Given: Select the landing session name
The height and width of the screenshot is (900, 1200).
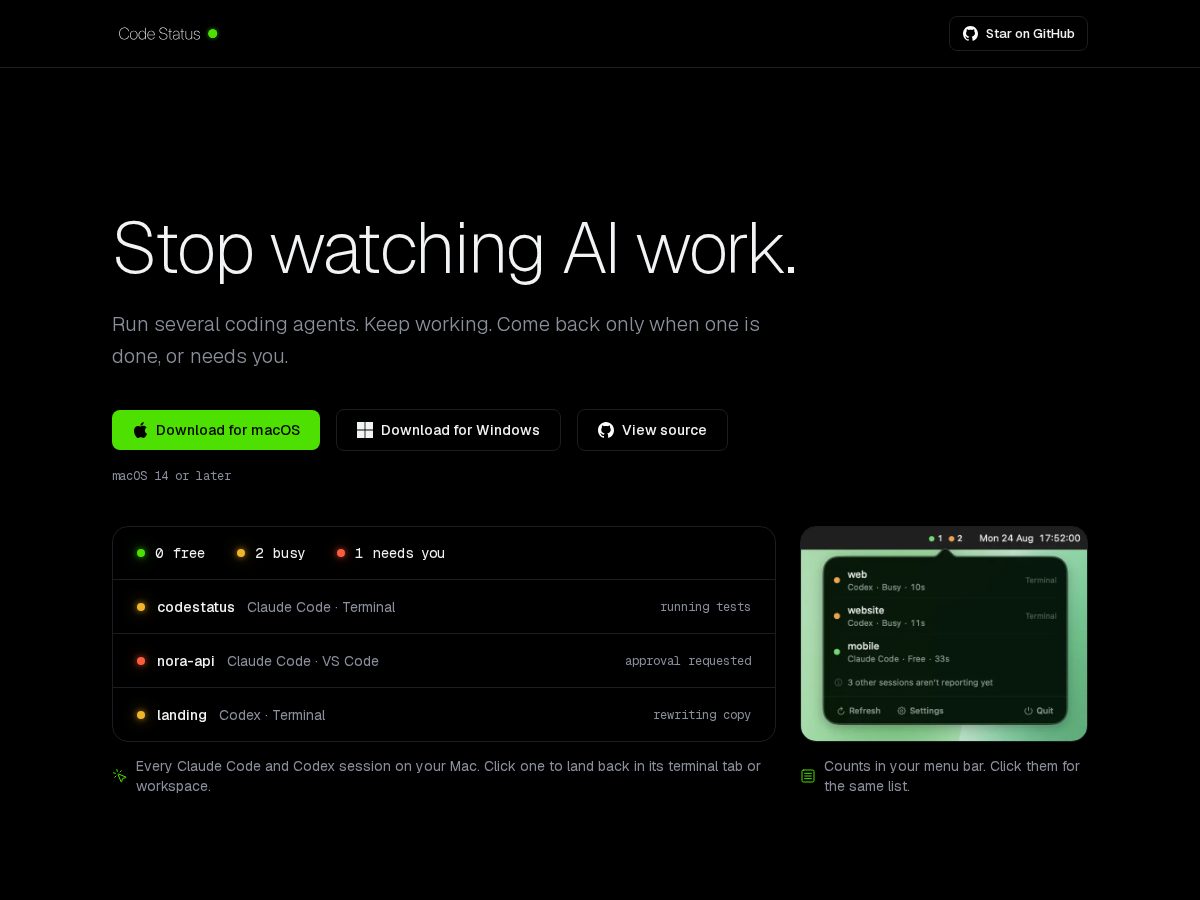Looking at the screenshot, I should click(x=182, y=715).
